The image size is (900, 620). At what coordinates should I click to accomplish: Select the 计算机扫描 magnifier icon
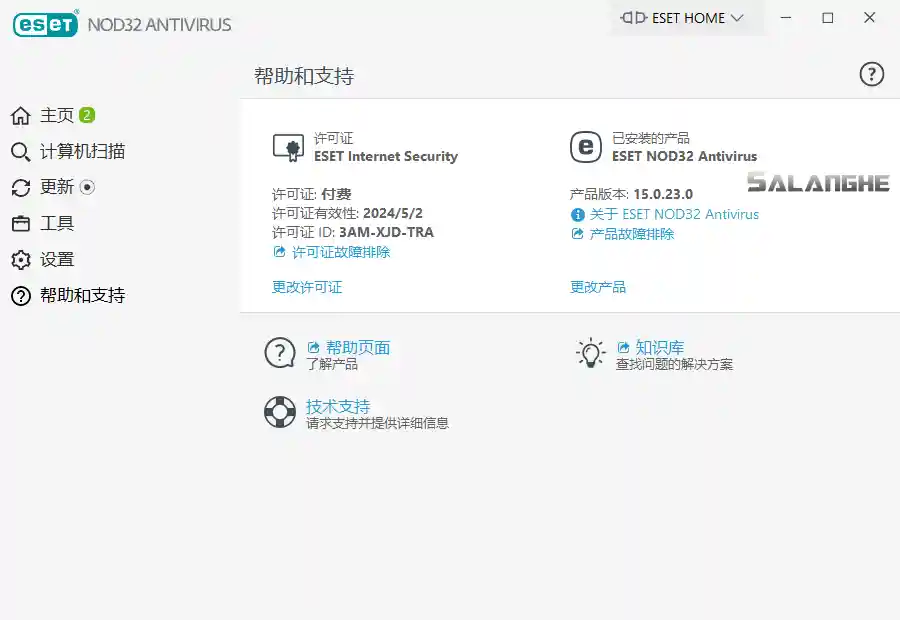(x=19, y=151)
